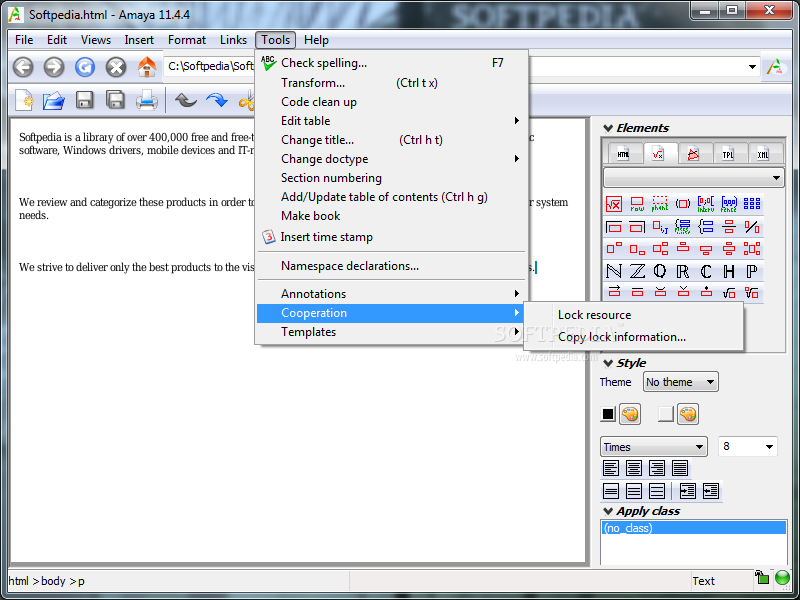The width and height of the screenshot is (800, 600).
Task: Open the Elements category dropdown
Action: tap(693, 178)
